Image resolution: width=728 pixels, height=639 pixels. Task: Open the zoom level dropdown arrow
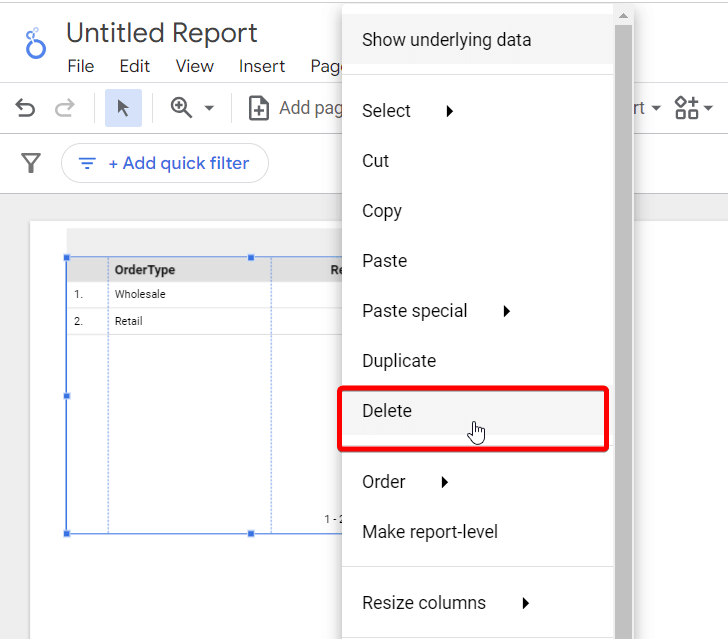[209, 108]
